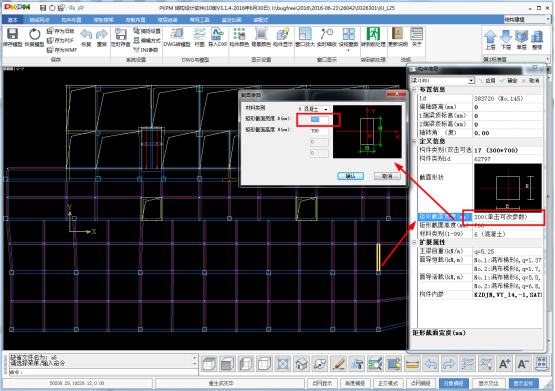Image resolution: width=555 pixels, height=391 pixels.
Task: Save as old version via 存为旧版
Action: (x=61, y=31)
